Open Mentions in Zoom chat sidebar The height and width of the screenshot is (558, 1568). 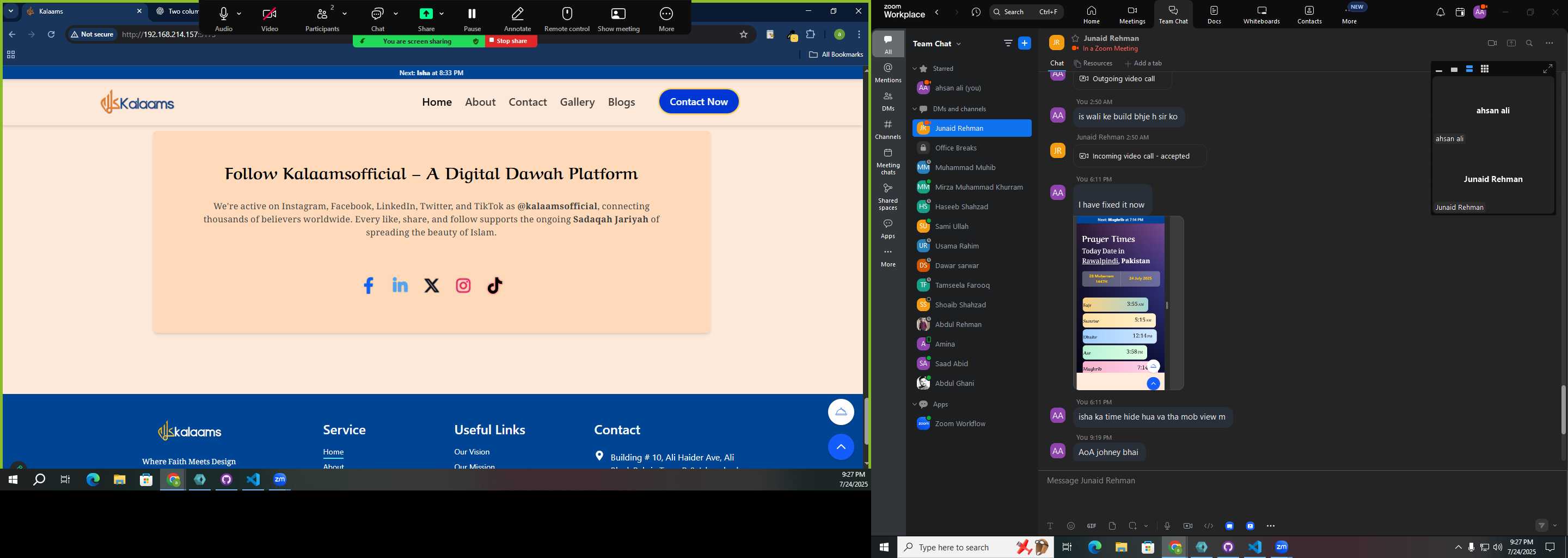point(888,73)
